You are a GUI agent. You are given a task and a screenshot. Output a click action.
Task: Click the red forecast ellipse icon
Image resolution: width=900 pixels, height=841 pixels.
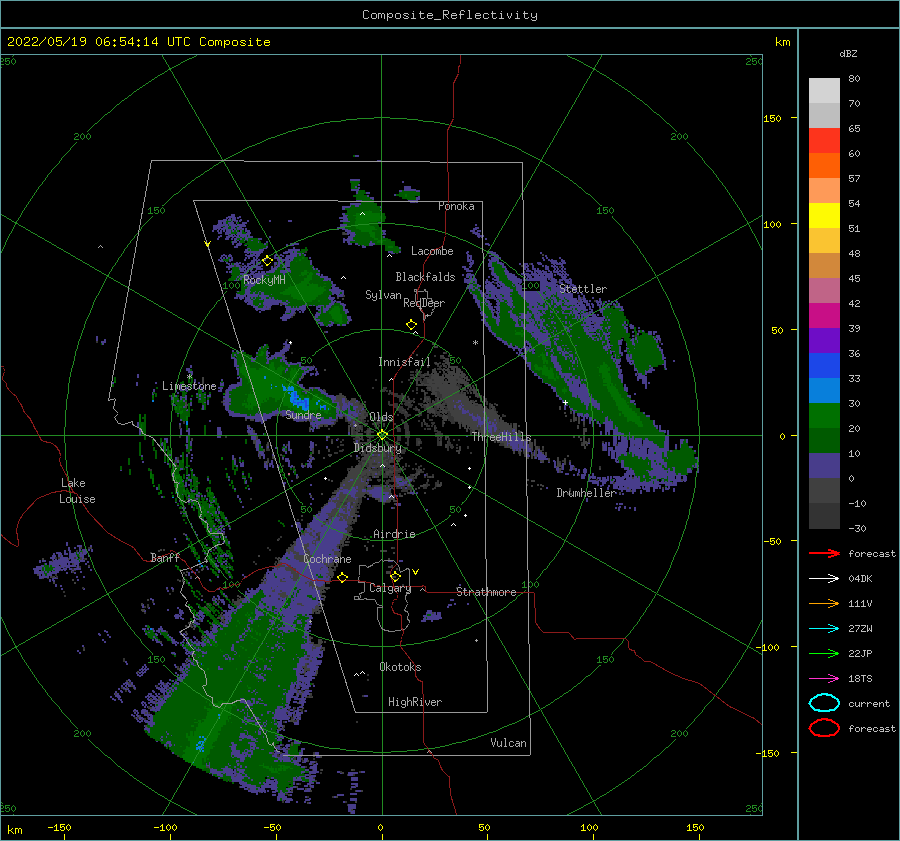pos(824,728)
